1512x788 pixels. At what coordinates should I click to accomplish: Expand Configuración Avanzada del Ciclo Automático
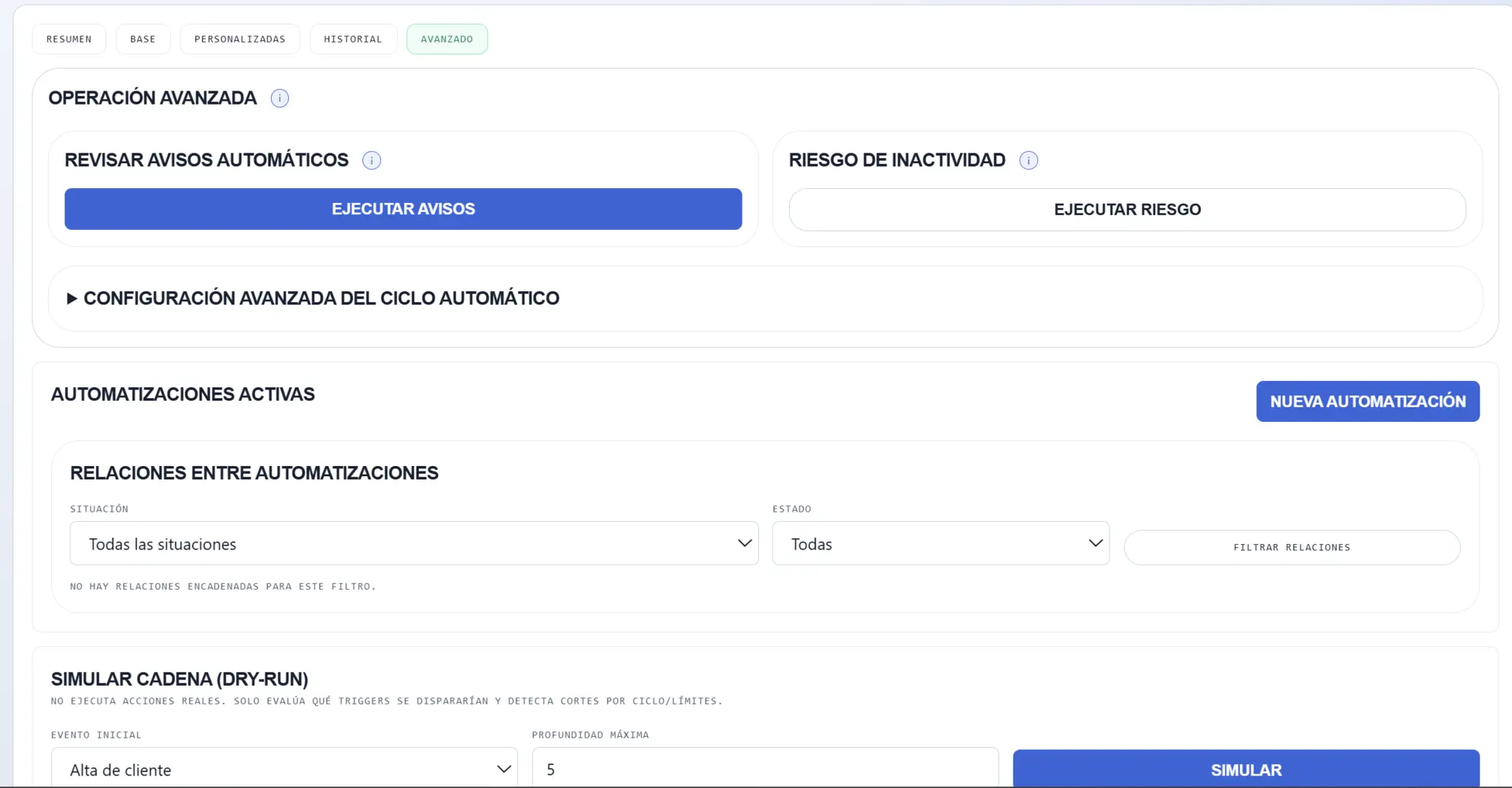tap(313, 298)
